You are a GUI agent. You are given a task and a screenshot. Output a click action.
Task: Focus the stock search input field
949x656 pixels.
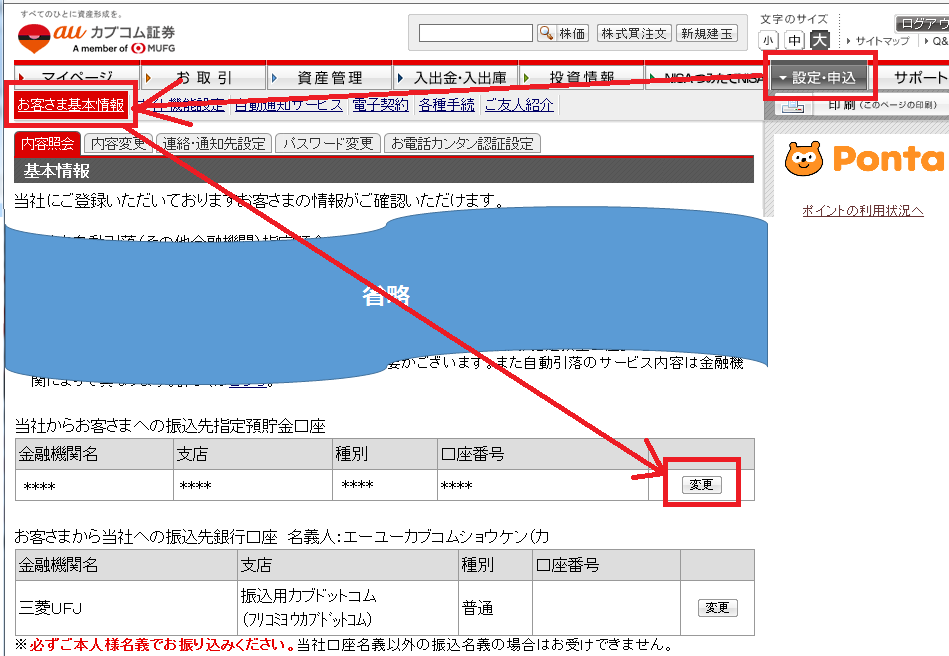click(475, 33)
